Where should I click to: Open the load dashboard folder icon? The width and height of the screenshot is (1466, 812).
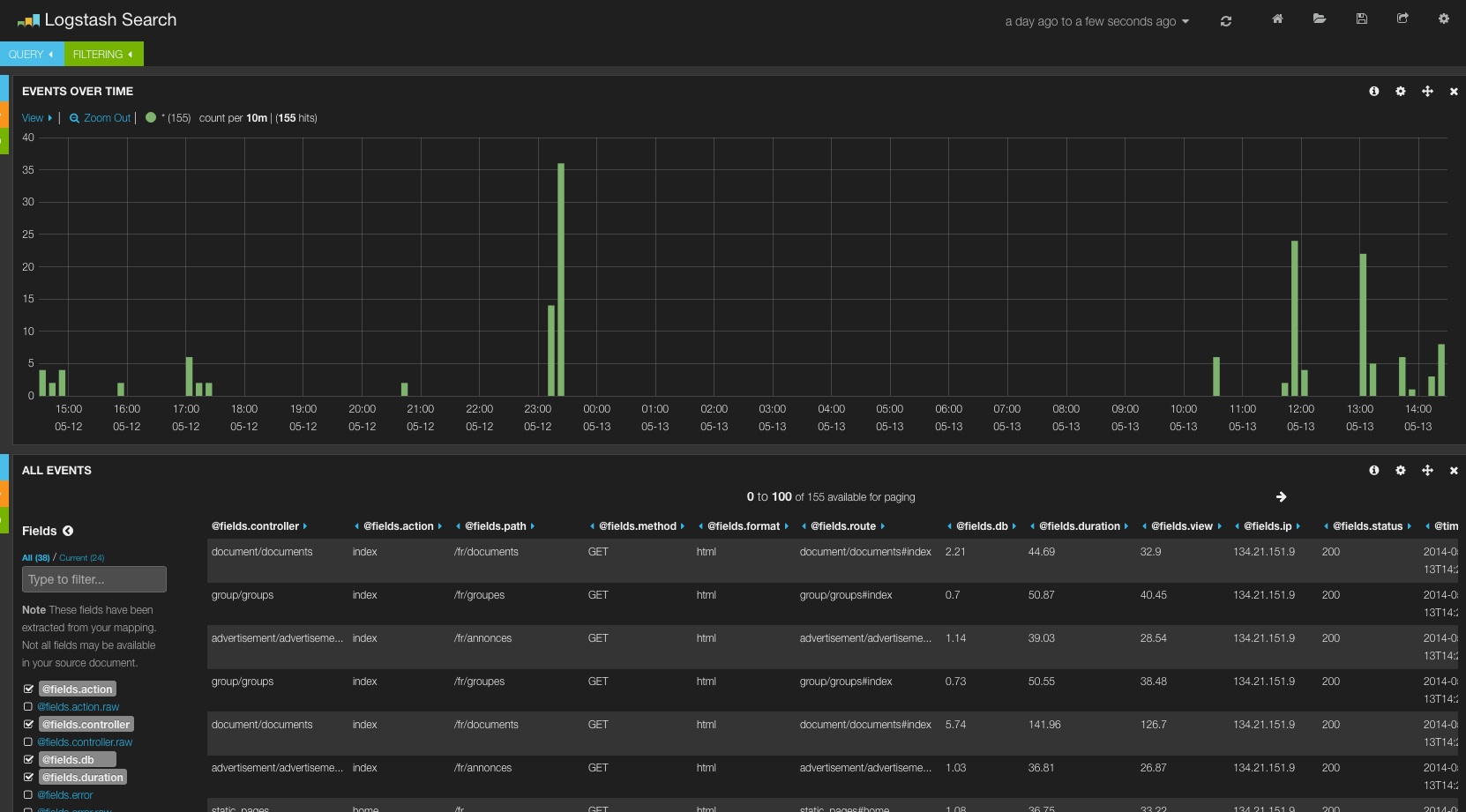pyautogui.click(x=1320, y=19)
